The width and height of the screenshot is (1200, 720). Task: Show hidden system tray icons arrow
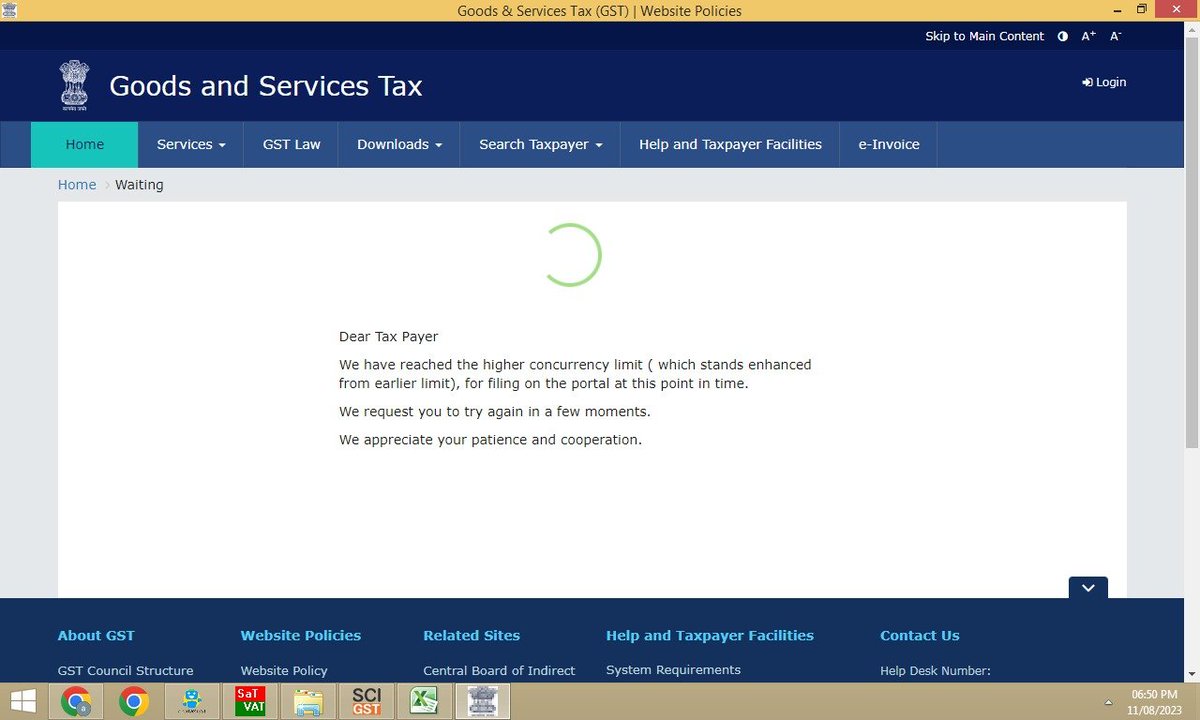(1107, 702)
